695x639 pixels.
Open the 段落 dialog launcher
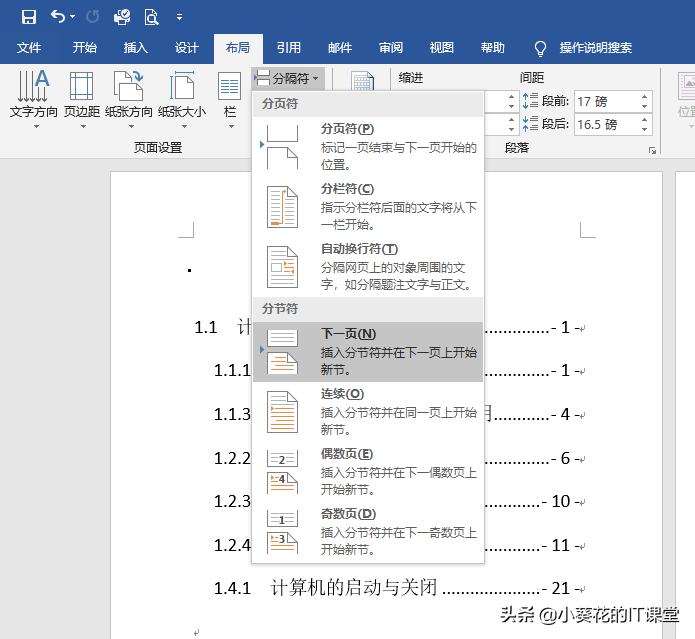pyautogui.click(x=652, y=151)
